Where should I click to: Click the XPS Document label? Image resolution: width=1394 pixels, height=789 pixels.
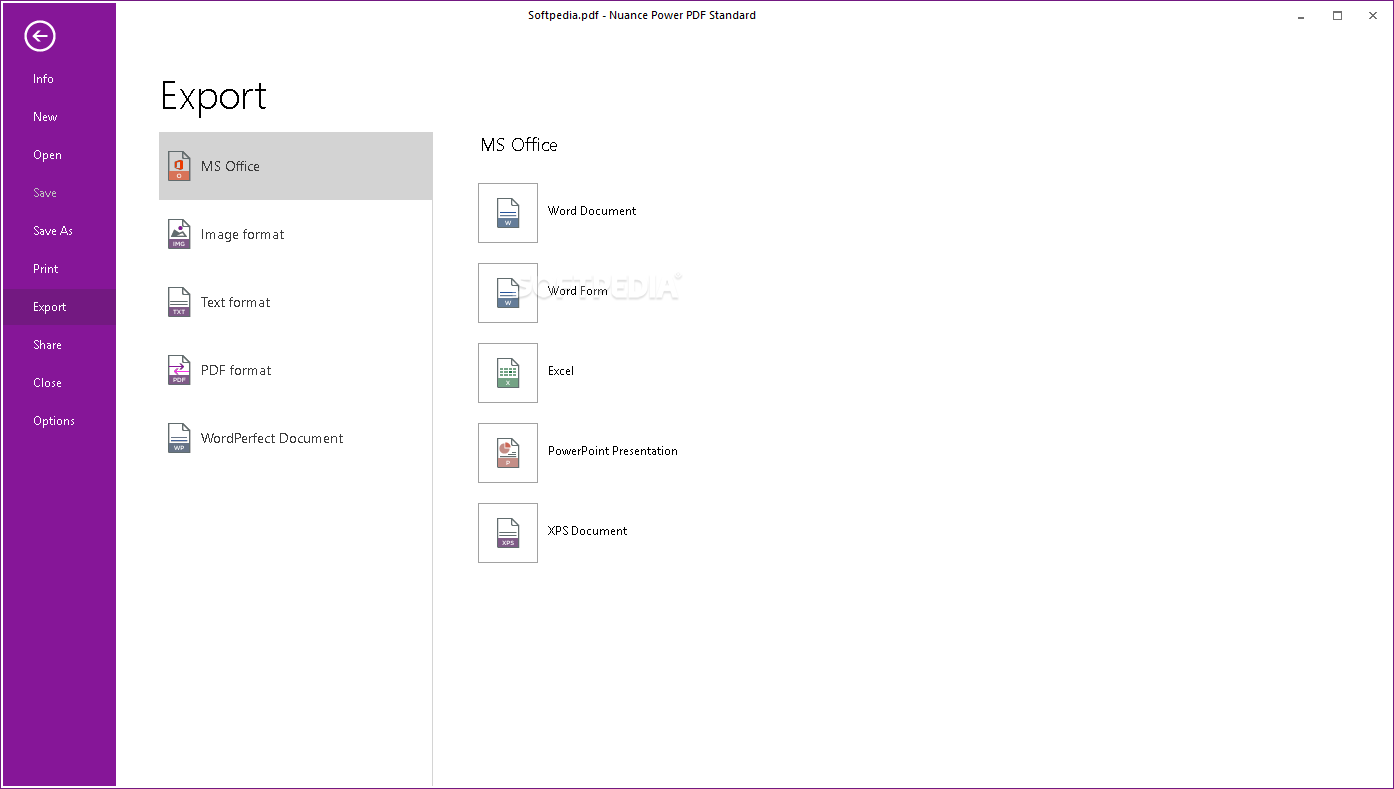pyautogui.click(x=588, y=531)
